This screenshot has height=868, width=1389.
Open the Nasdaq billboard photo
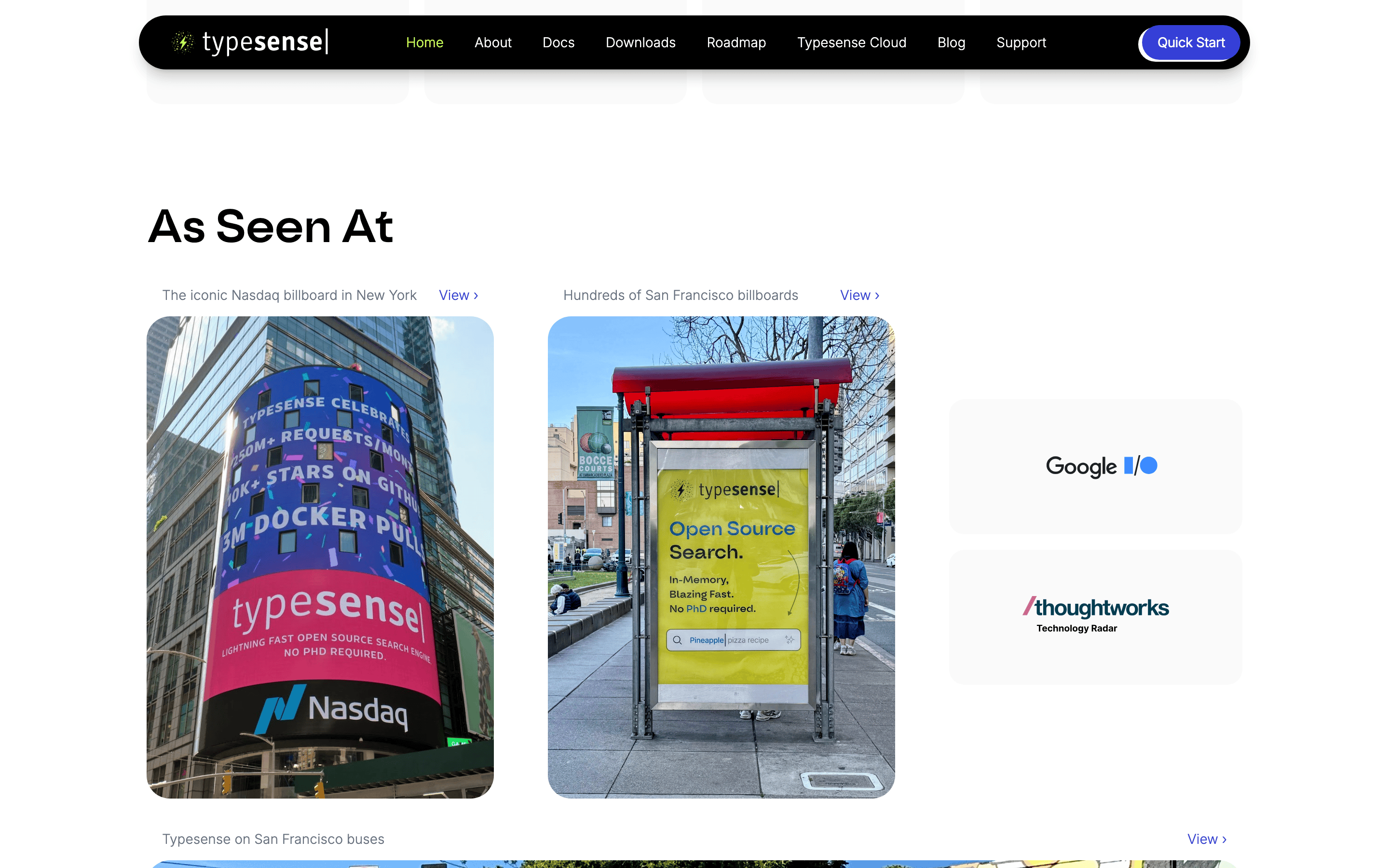click(320, 557)
